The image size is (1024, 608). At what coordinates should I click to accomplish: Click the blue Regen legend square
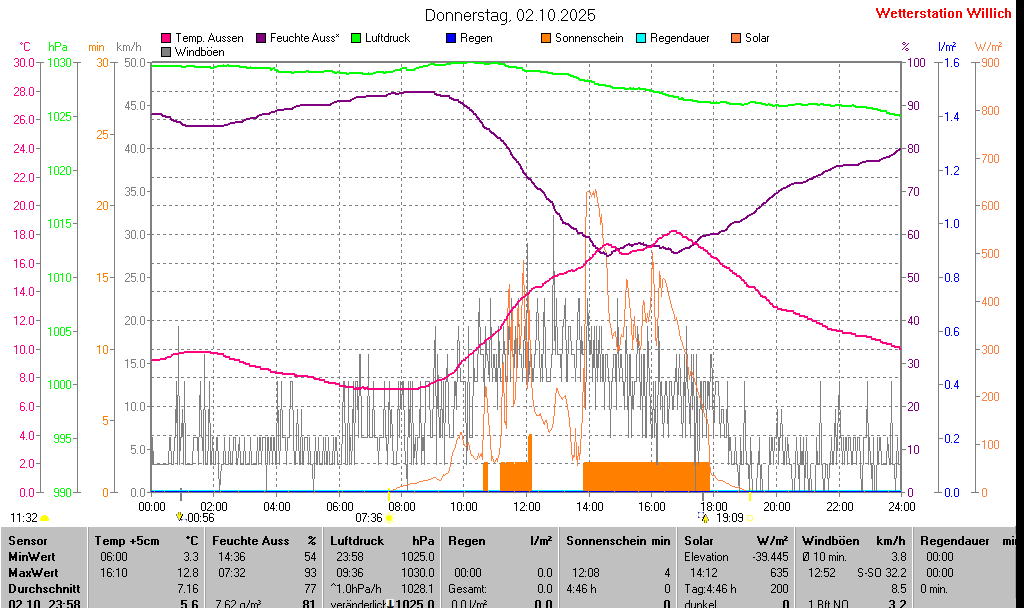[450, 38]
